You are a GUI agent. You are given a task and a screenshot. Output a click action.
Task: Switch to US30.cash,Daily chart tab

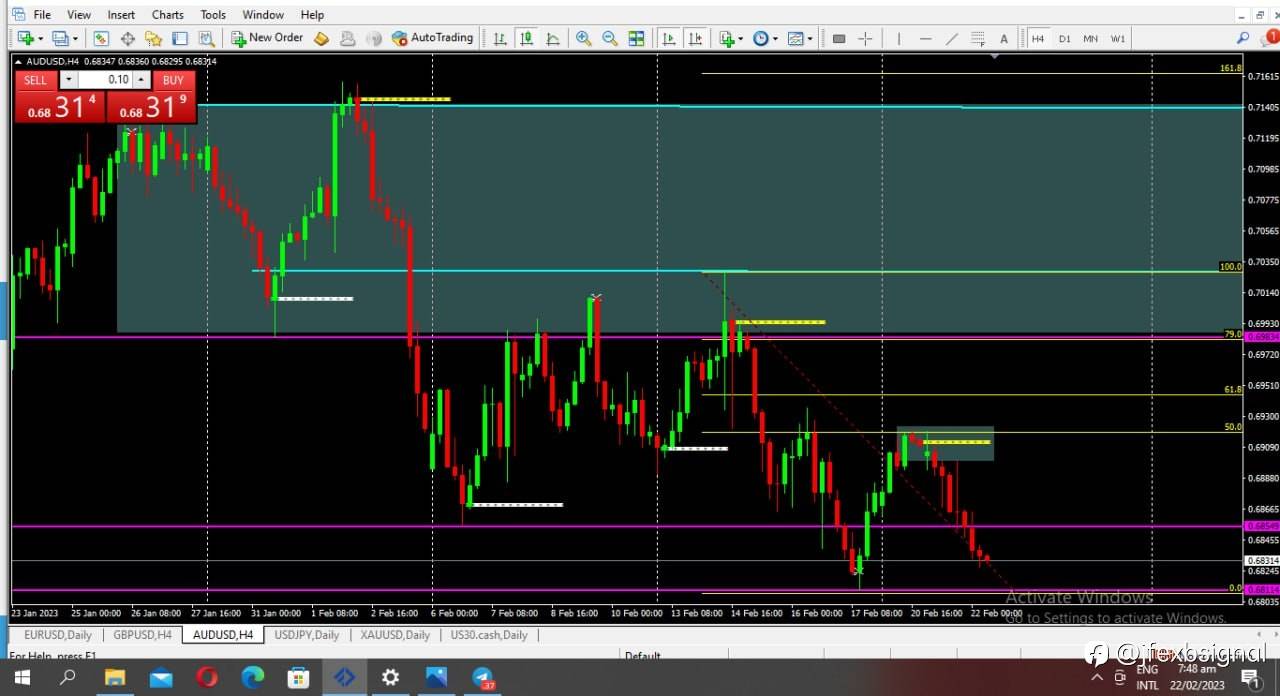(489, 635)
